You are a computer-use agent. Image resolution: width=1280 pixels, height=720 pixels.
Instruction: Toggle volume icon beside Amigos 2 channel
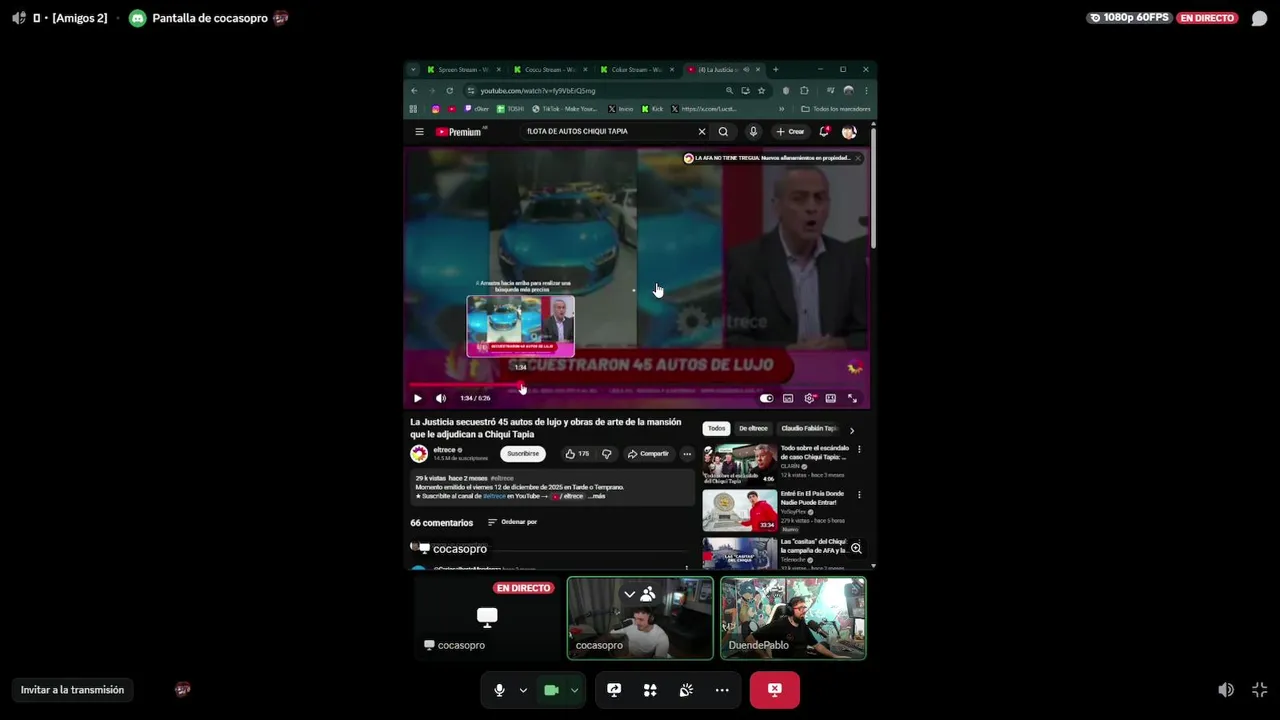pos(18,18)
